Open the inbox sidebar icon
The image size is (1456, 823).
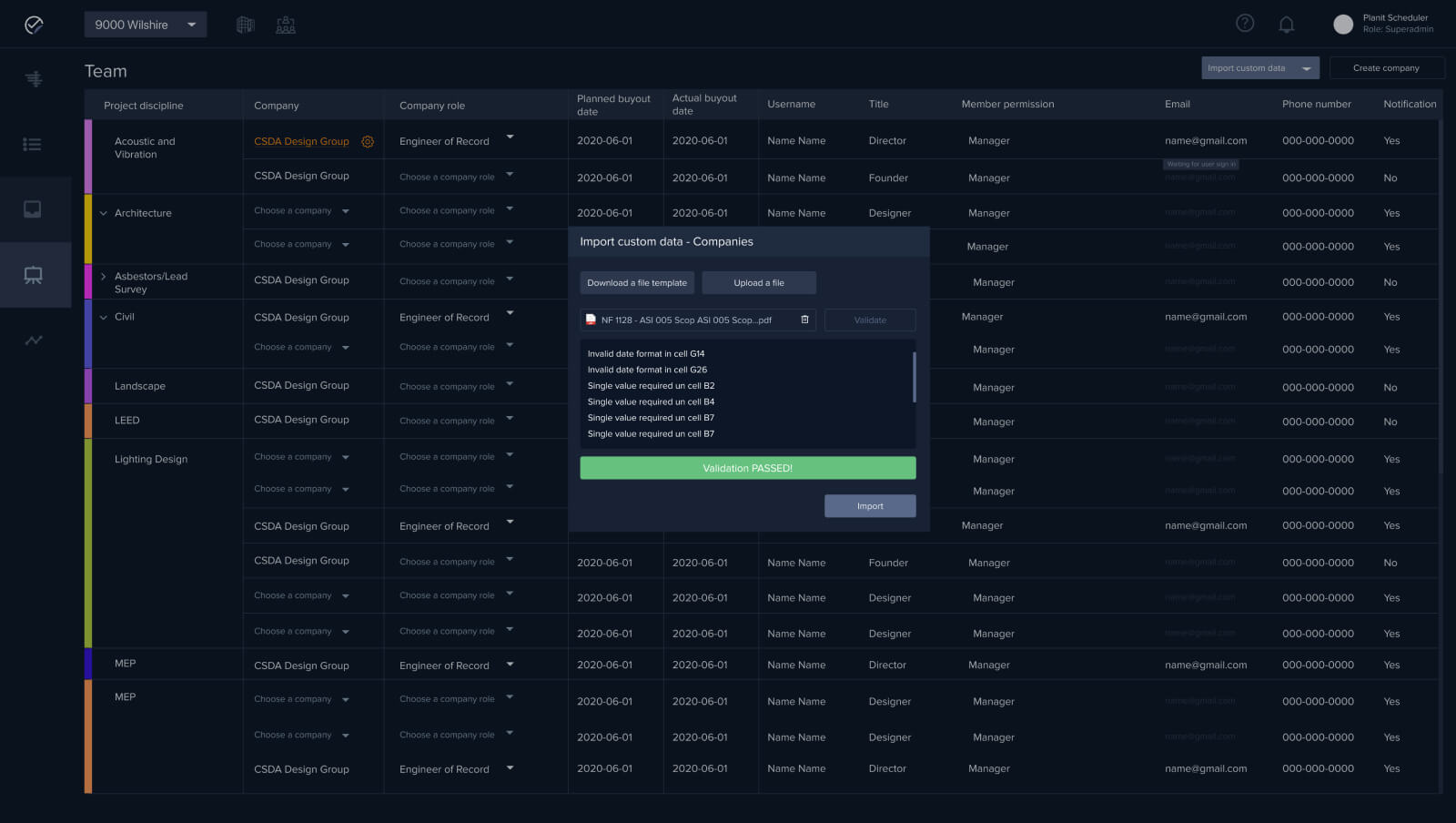tap(33, 209)
